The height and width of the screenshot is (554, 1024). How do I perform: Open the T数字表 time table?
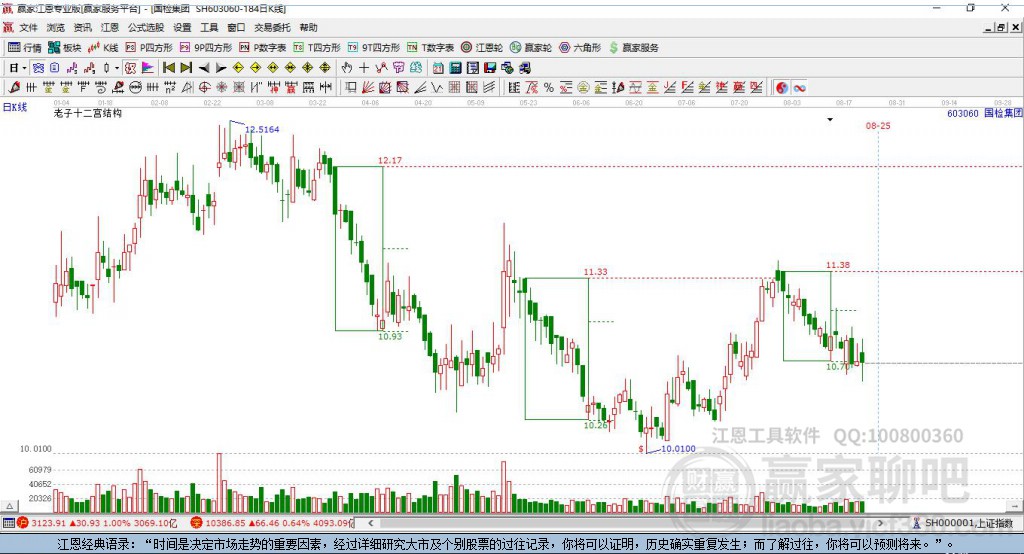pyautogui.click(x=430, y=48)
